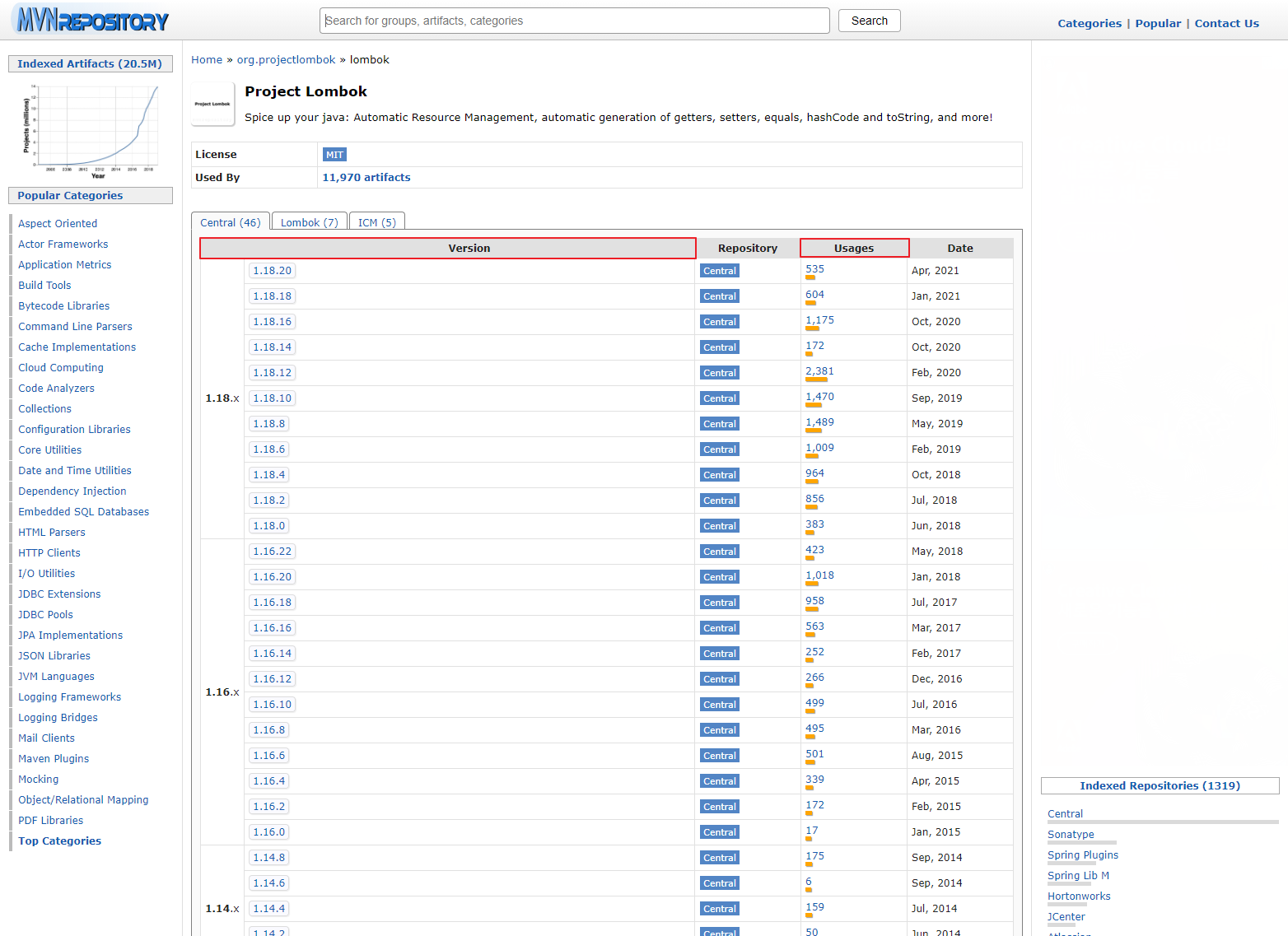Click the Central badge for version 1.18.12

click(719, 373)
